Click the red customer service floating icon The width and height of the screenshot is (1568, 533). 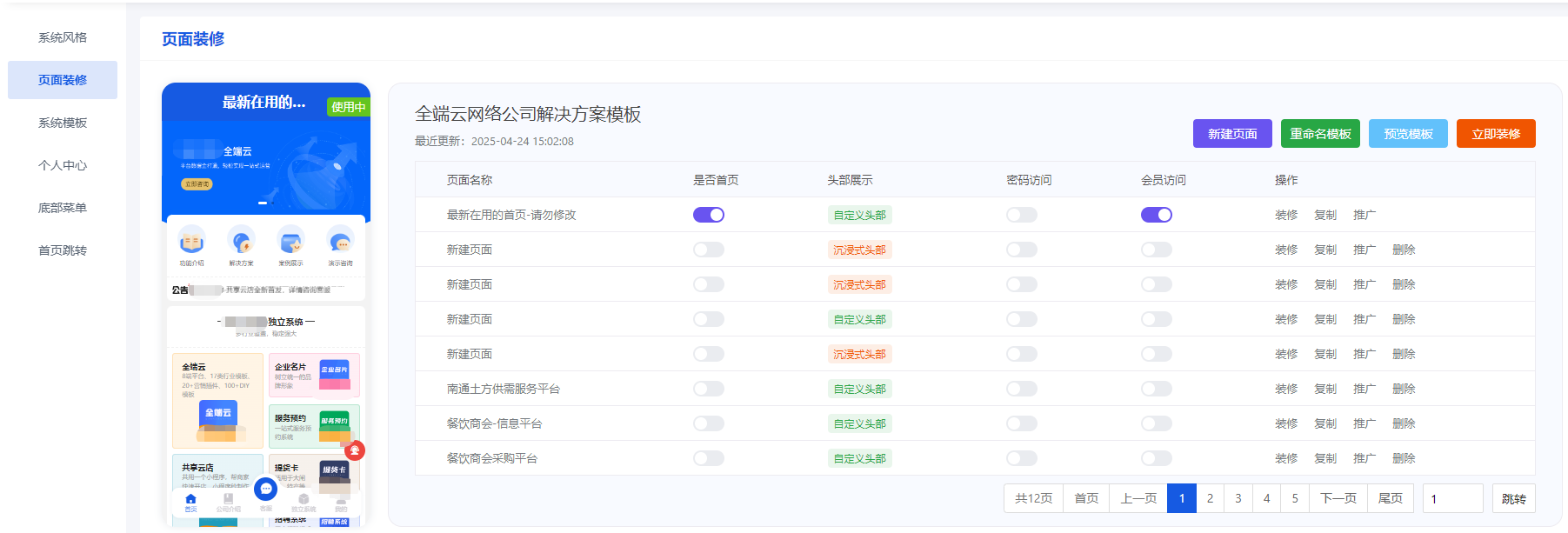click(355, 450)
